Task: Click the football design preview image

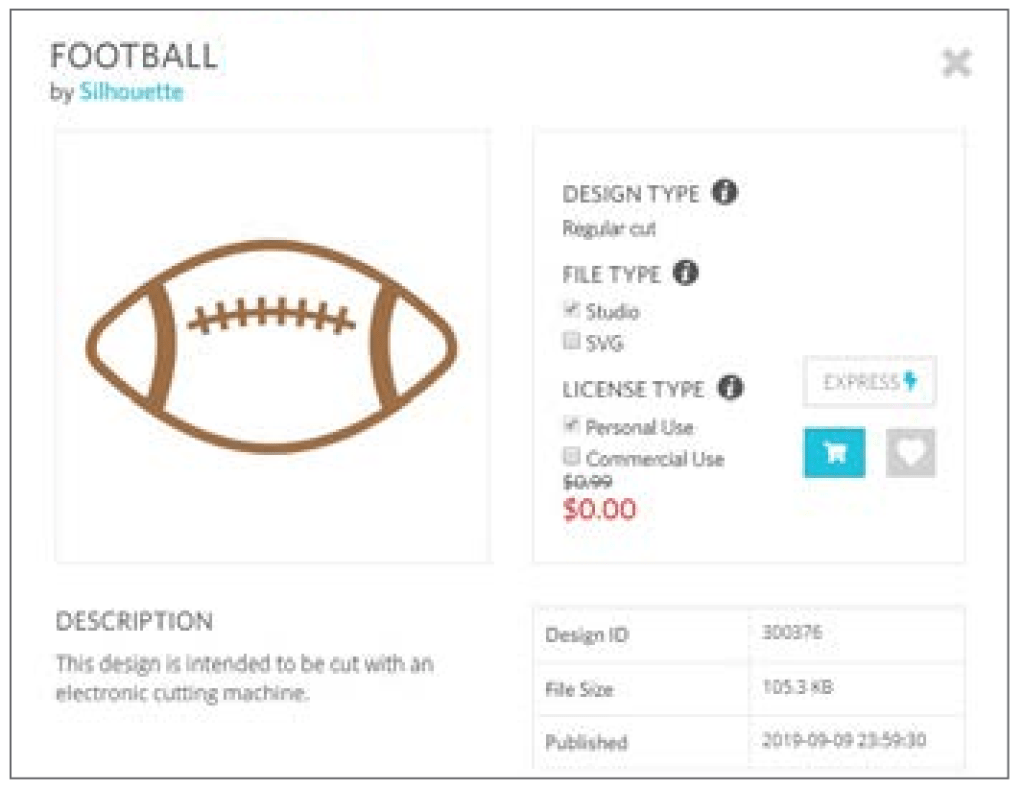Action: coord(272,345)
